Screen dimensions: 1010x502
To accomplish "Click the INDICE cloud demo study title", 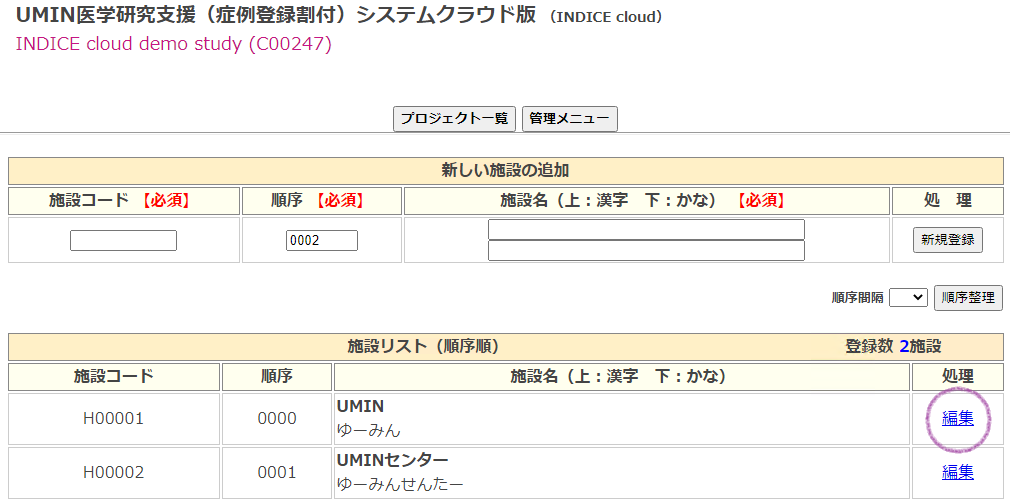I will pyautogui.click(x=173, y=45).
